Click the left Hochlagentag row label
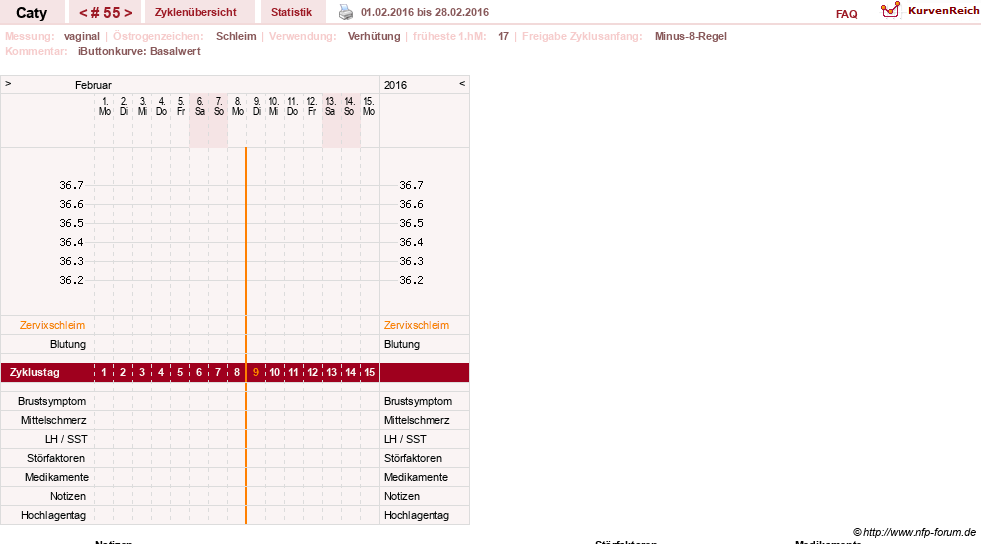 (53, 515)
